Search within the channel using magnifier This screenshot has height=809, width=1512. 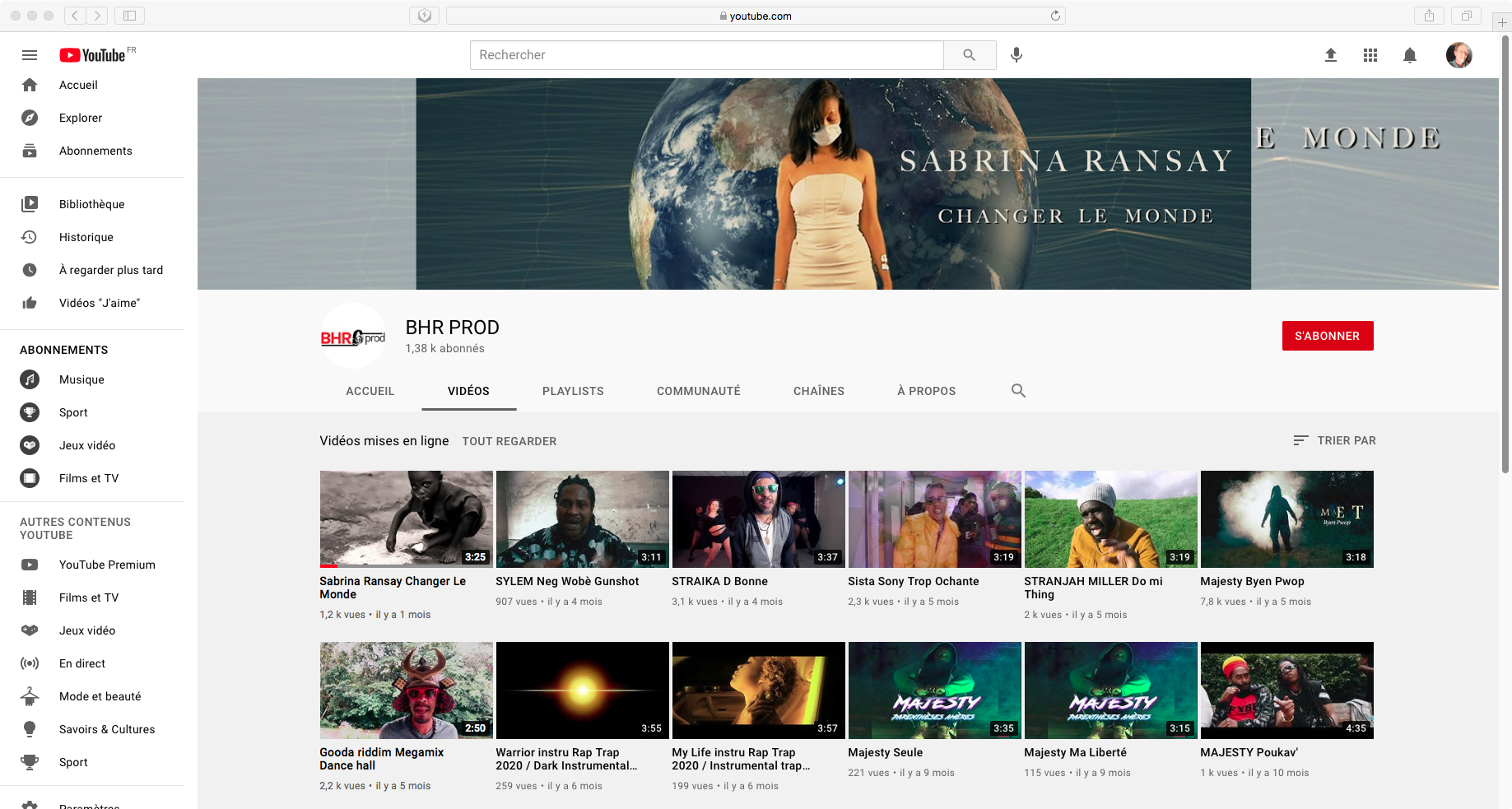pos(1018,391)
